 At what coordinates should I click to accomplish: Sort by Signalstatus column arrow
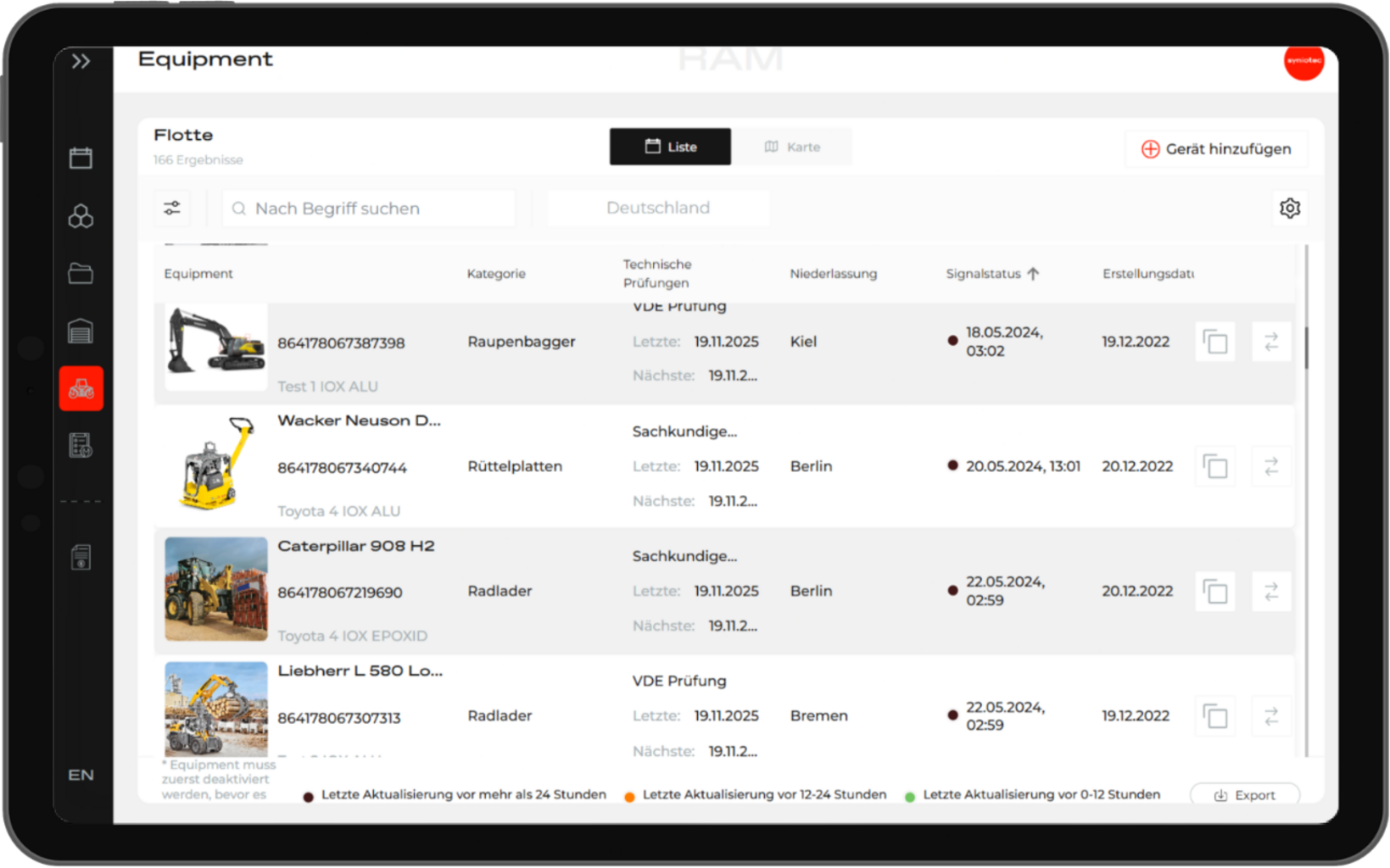(1033, 274)
